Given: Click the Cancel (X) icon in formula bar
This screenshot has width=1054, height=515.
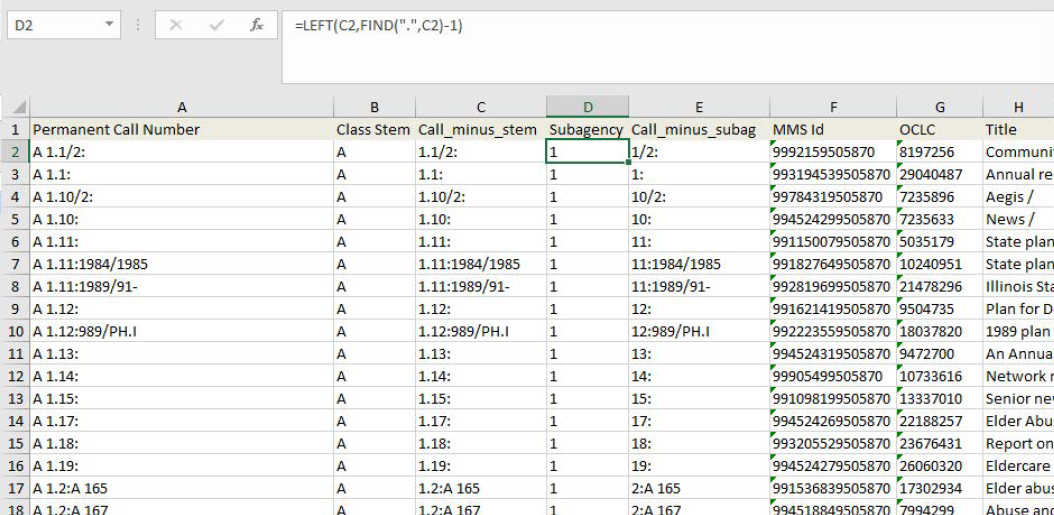Looking at the screenshot, I should pyautogui.click(x=176, y=26).
